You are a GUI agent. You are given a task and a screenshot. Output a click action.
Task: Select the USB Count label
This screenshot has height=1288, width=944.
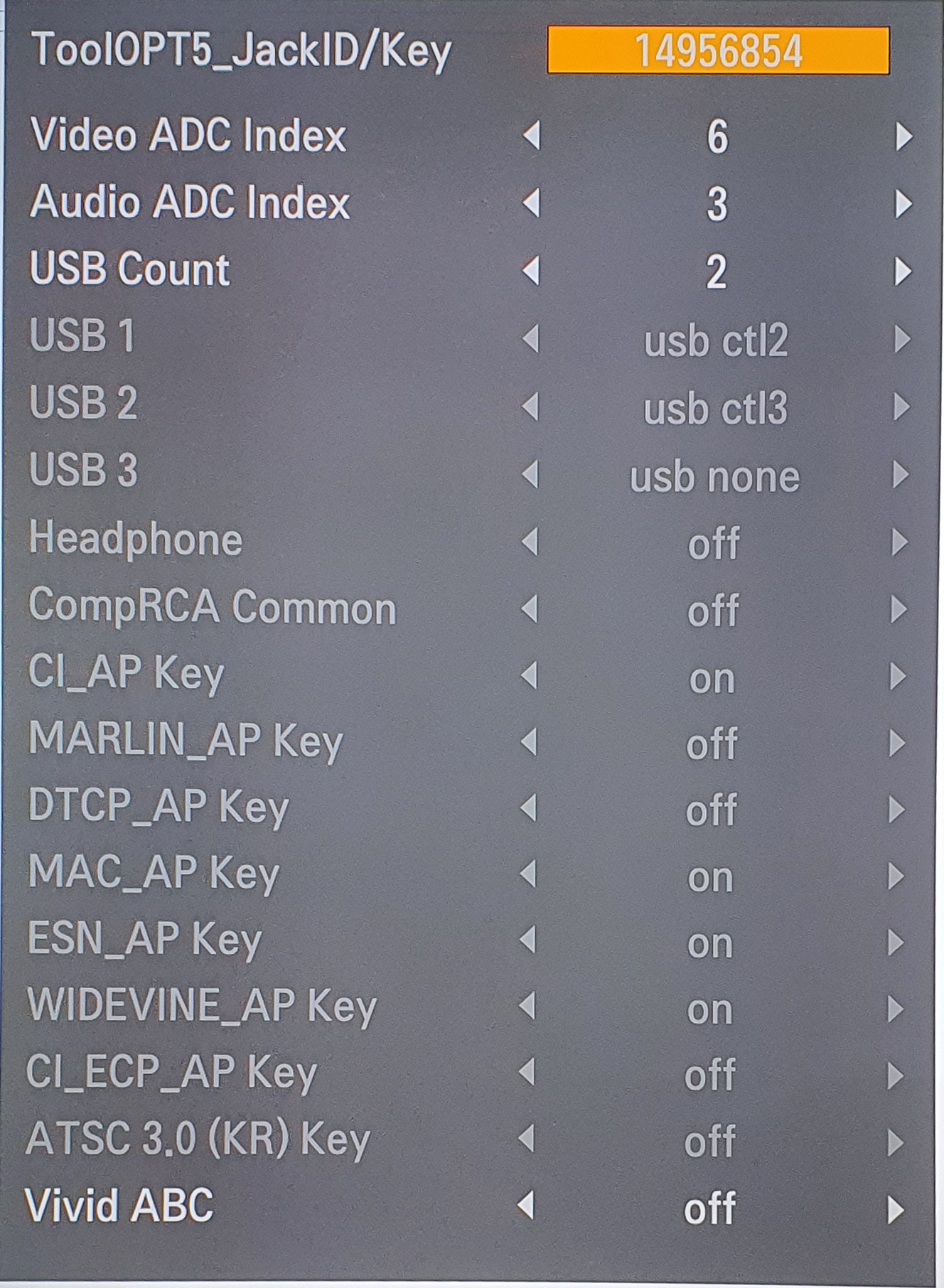click(x=130, y=269)
